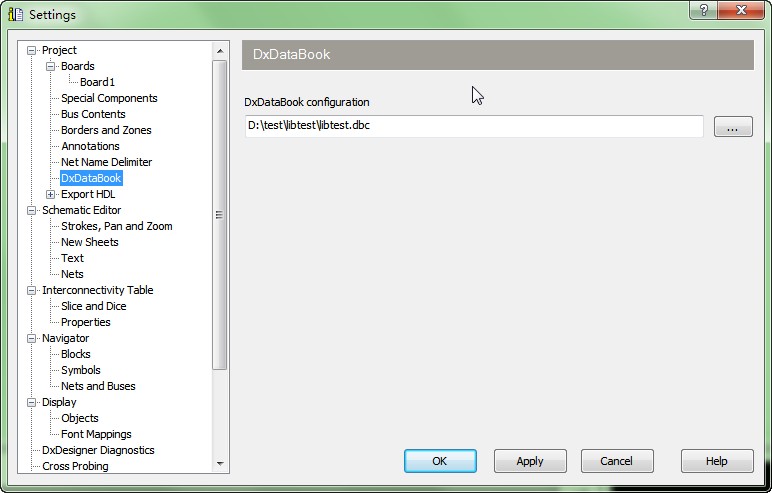Open Text settings under Schematic Editor
The image size is (772, 493).
point(72,258)
